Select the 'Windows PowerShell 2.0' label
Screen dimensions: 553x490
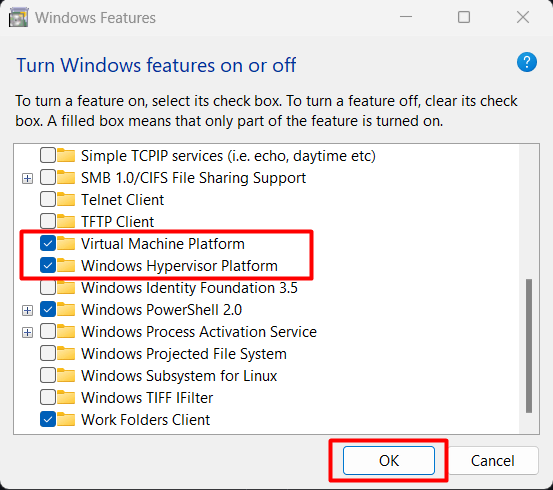click(162, 310)
